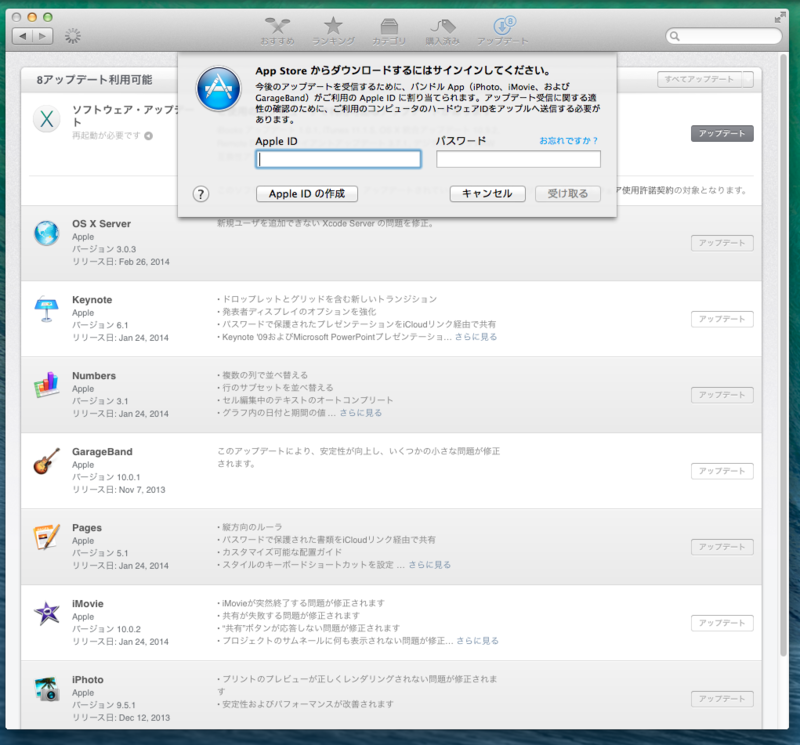This screenshot has height=745, width=800.
Task: Click the OS X software update icon
Action: click(x=47, y=119)
